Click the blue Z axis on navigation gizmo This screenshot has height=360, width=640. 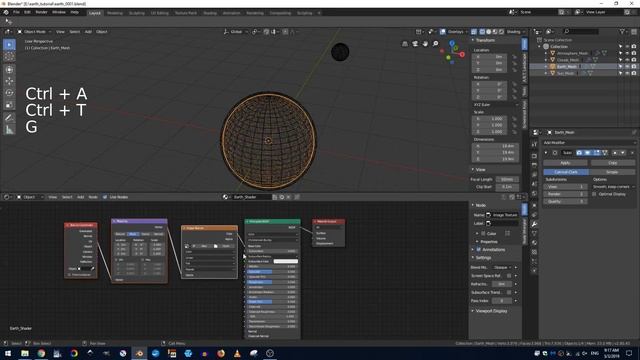(x=452, y=42)
